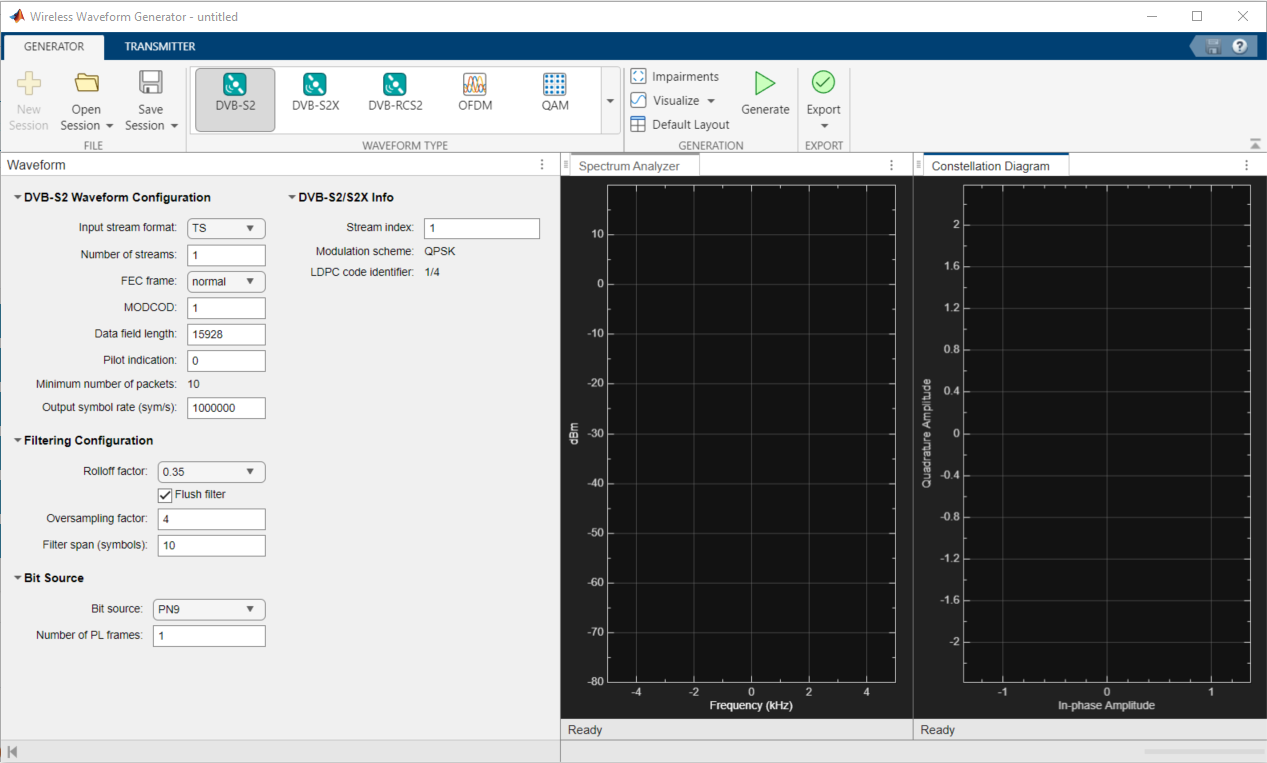This screenshot has height=763, width=1267.
Task: Select the DVB-S2X waveform type
Action: [314, 95]
